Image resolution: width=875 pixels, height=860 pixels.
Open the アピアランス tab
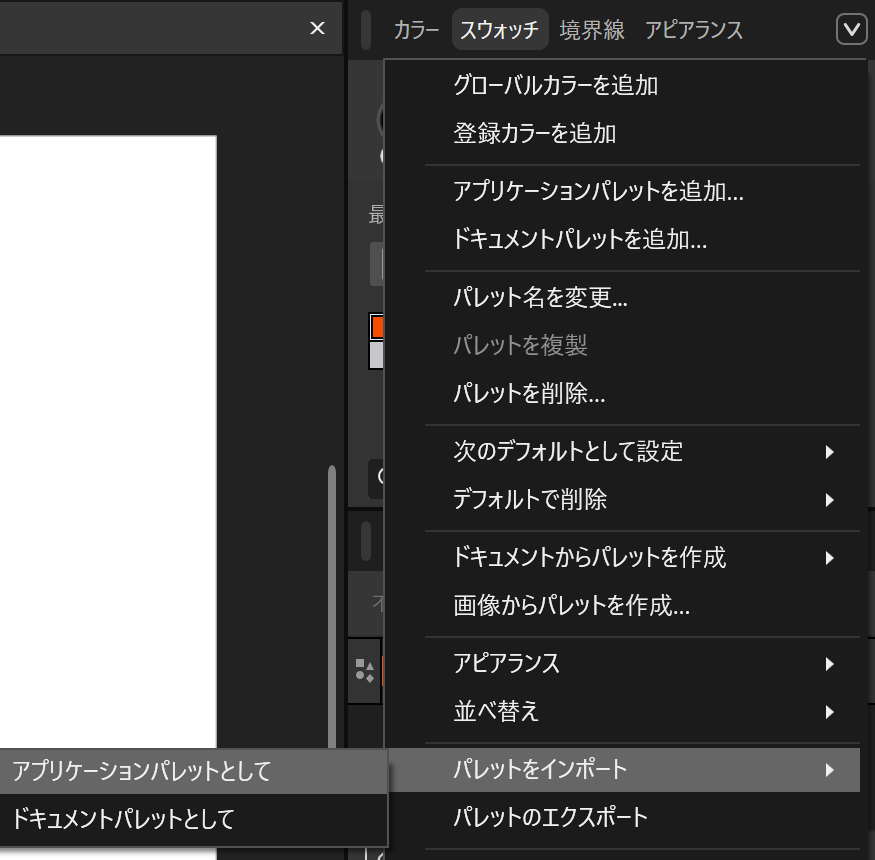point(694,30)
